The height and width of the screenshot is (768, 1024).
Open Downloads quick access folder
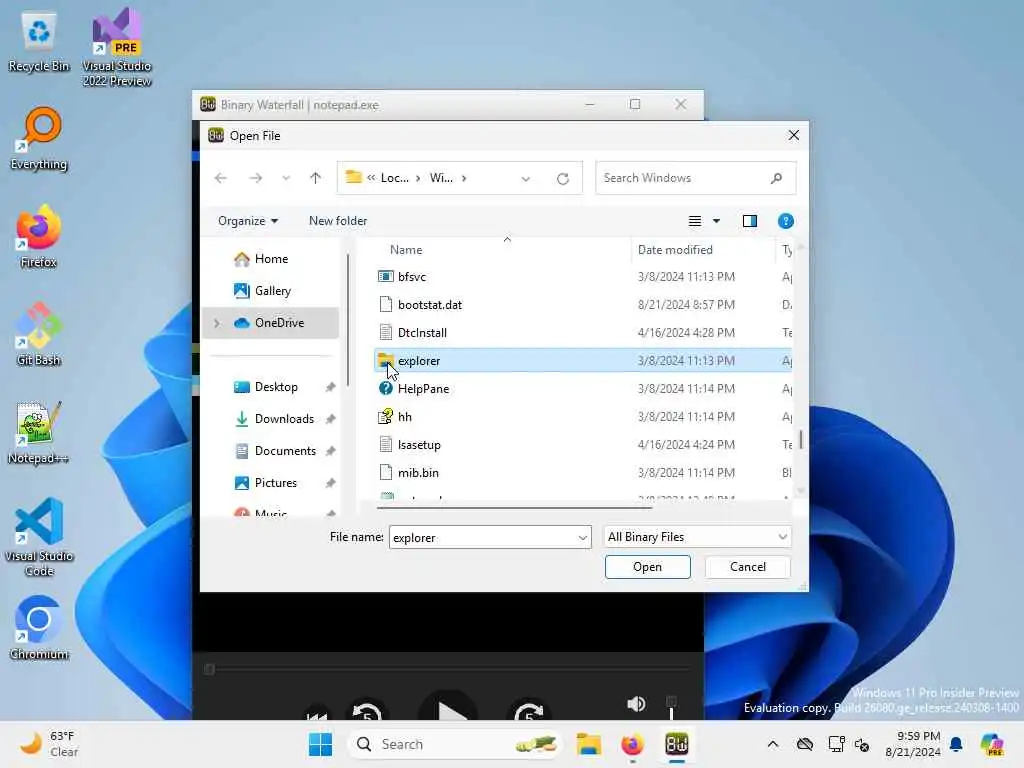(284, 419)
